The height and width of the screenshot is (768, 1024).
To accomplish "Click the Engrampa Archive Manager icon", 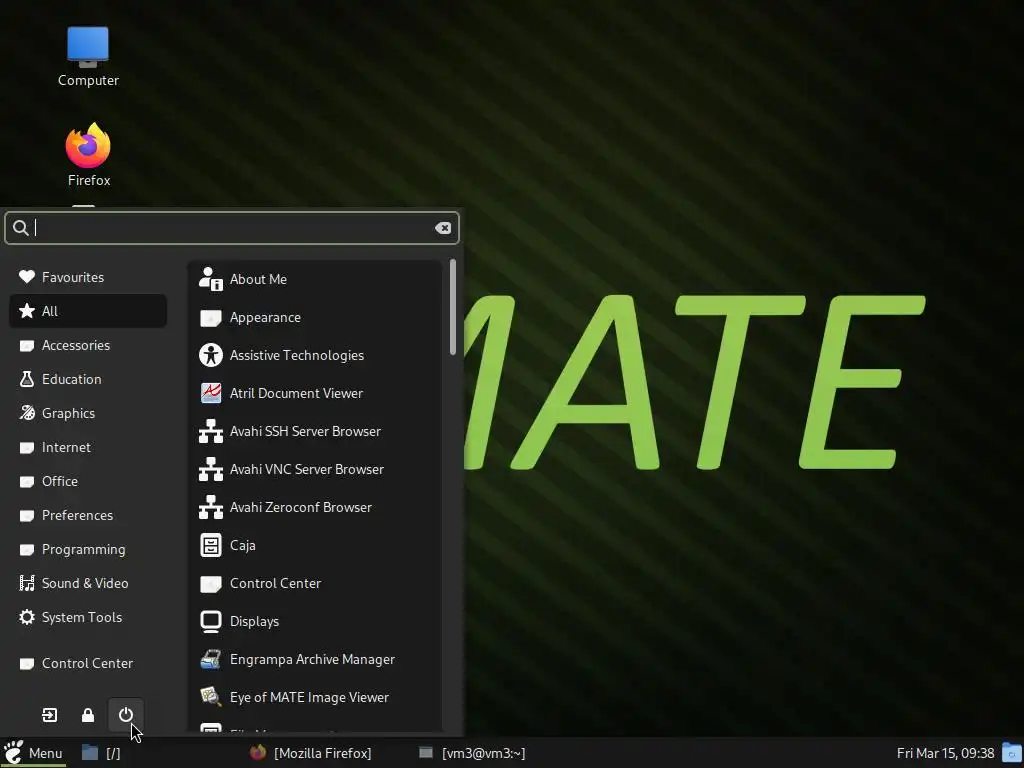I will pyautogui.click(x=210, y=659).
